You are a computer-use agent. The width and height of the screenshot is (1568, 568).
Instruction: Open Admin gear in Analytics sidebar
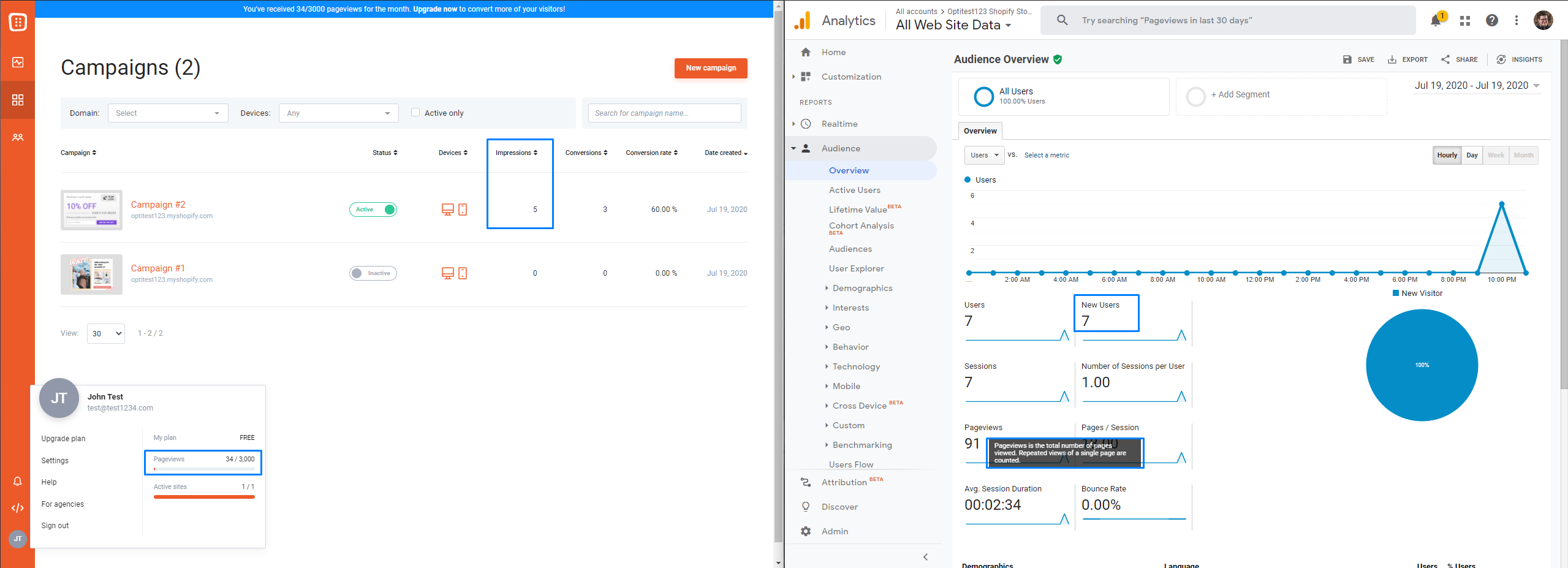pos(806,531)
